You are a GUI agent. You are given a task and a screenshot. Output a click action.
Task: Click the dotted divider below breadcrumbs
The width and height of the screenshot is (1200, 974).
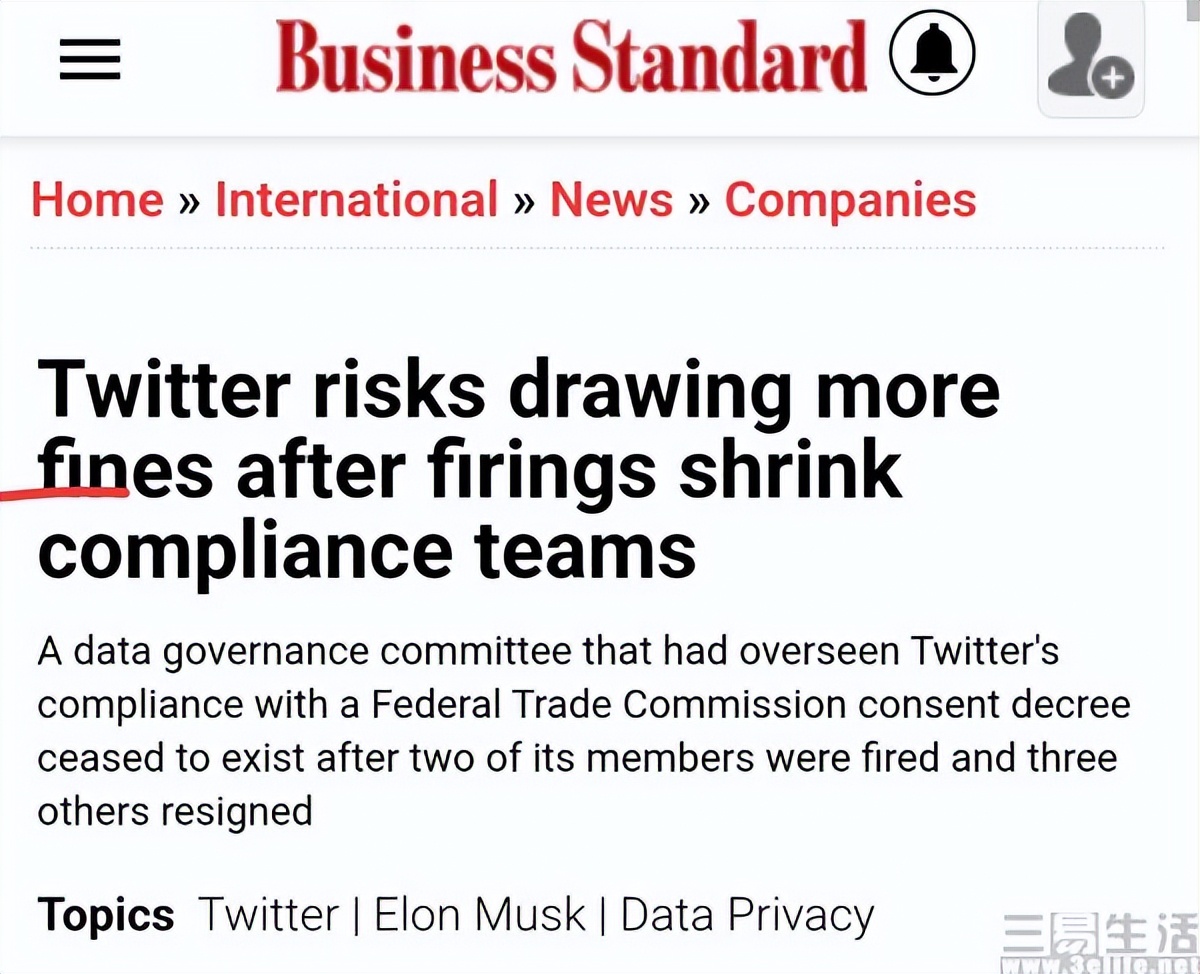(598, 247)
